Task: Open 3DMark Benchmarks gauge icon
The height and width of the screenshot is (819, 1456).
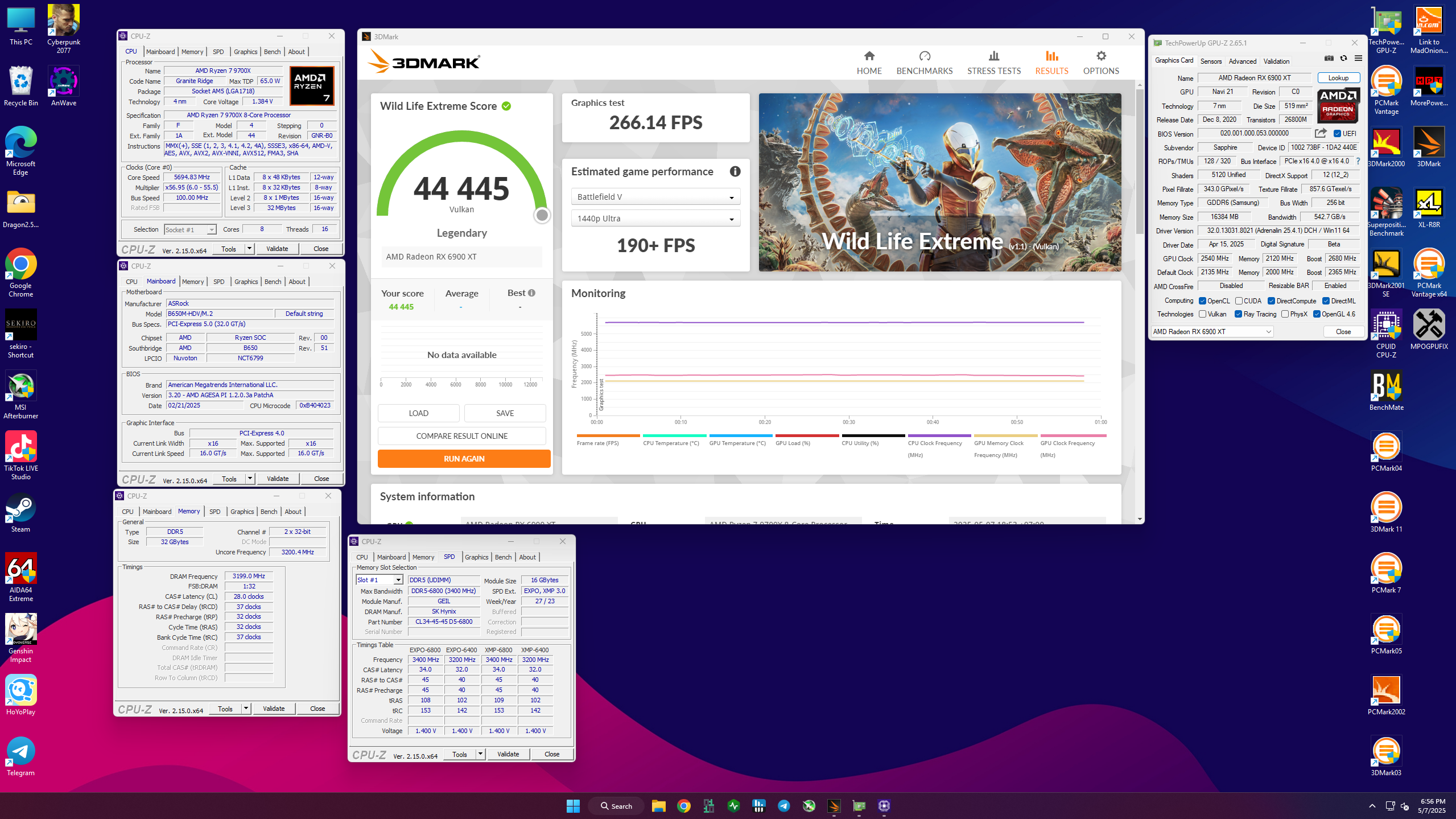Action: (x=925, y=56)
